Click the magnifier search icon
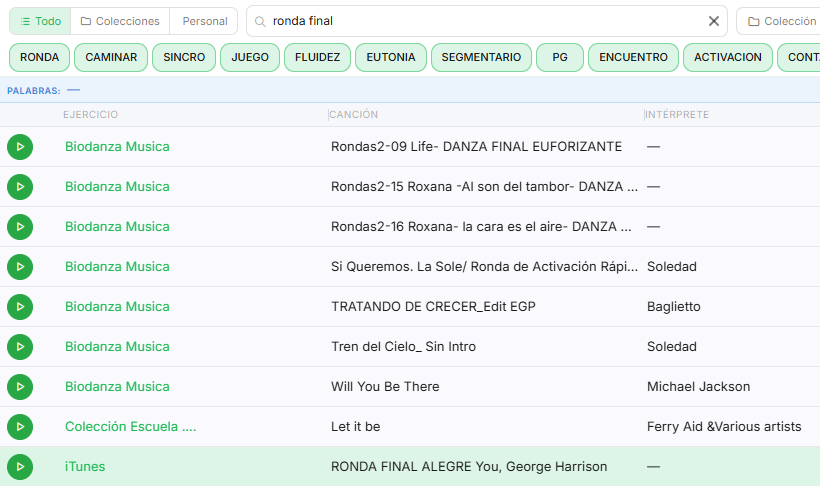This screenshot has width=820, height=486. (260, 21)
